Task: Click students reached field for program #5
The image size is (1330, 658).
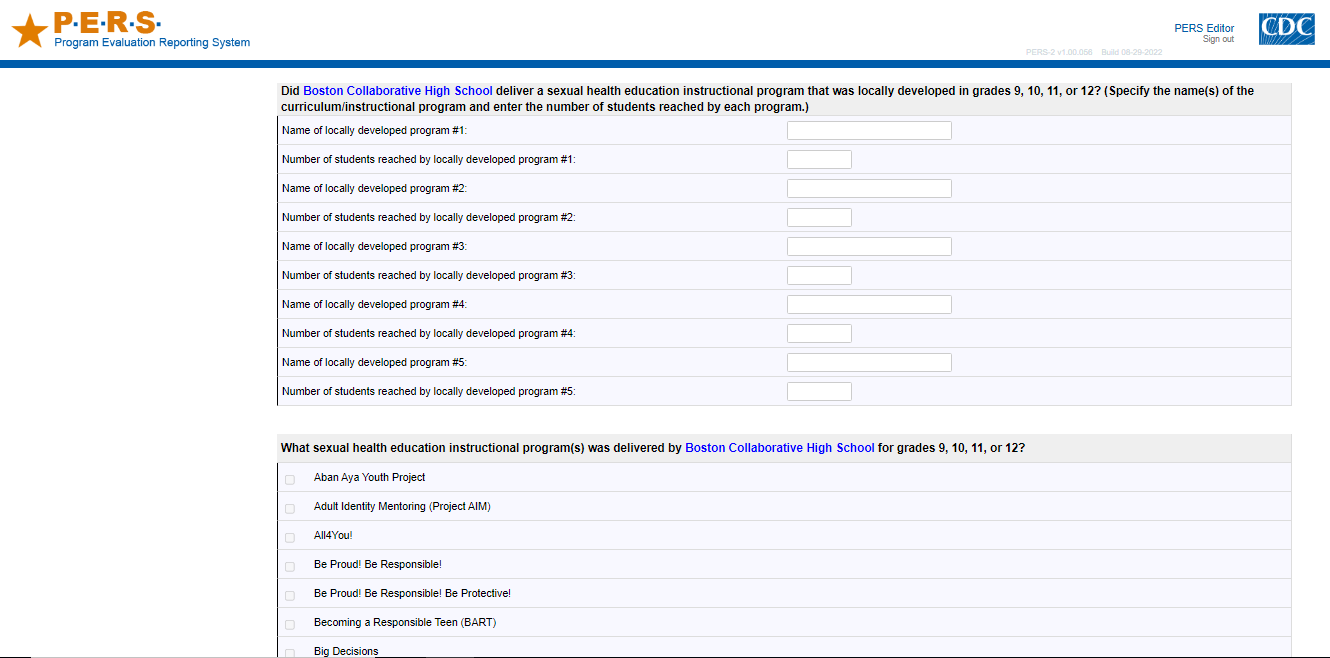Action: pos(819,392)
